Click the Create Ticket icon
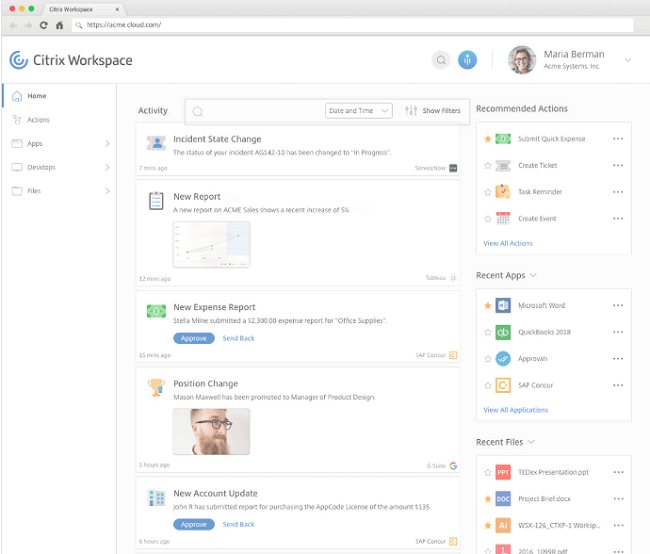This screenshot has height=554, width=650. [503, 165]
